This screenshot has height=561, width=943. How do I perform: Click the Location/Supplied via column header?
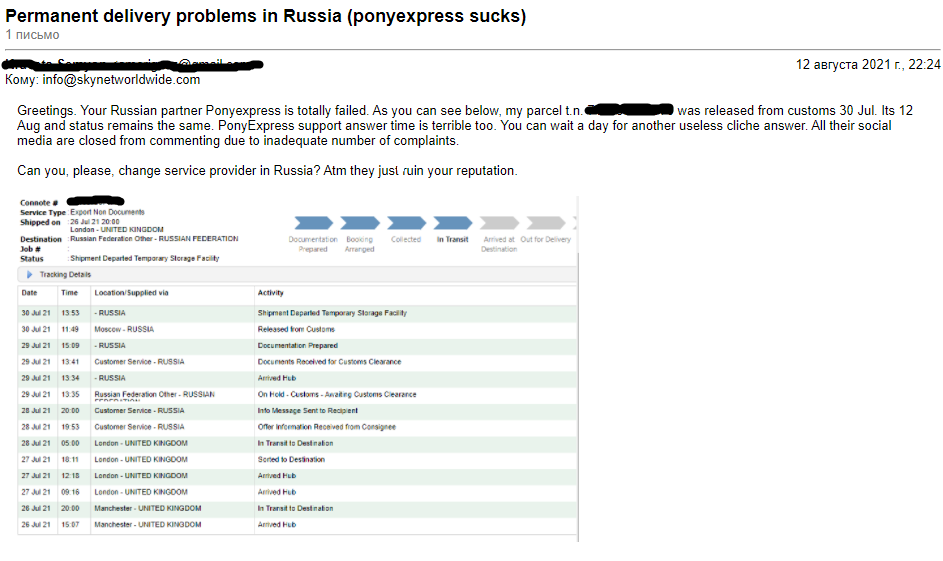[131, 293]
